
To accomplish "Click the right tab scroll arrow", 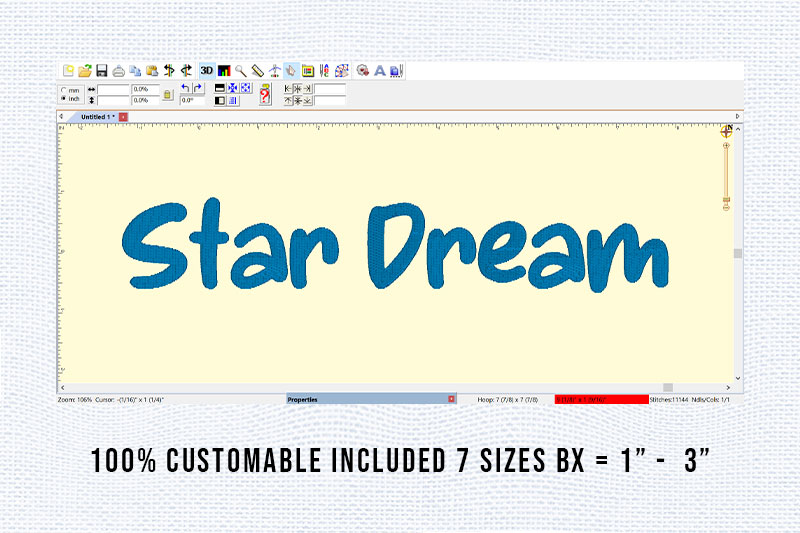I will [x=737, y=116].
